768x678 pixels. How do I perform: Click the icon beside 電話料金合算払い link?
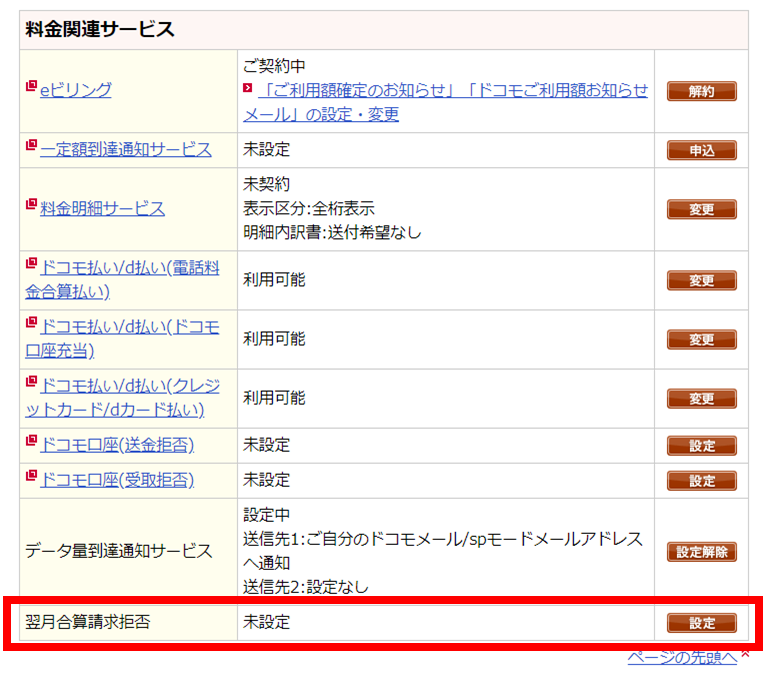click(x=31, y=263)
